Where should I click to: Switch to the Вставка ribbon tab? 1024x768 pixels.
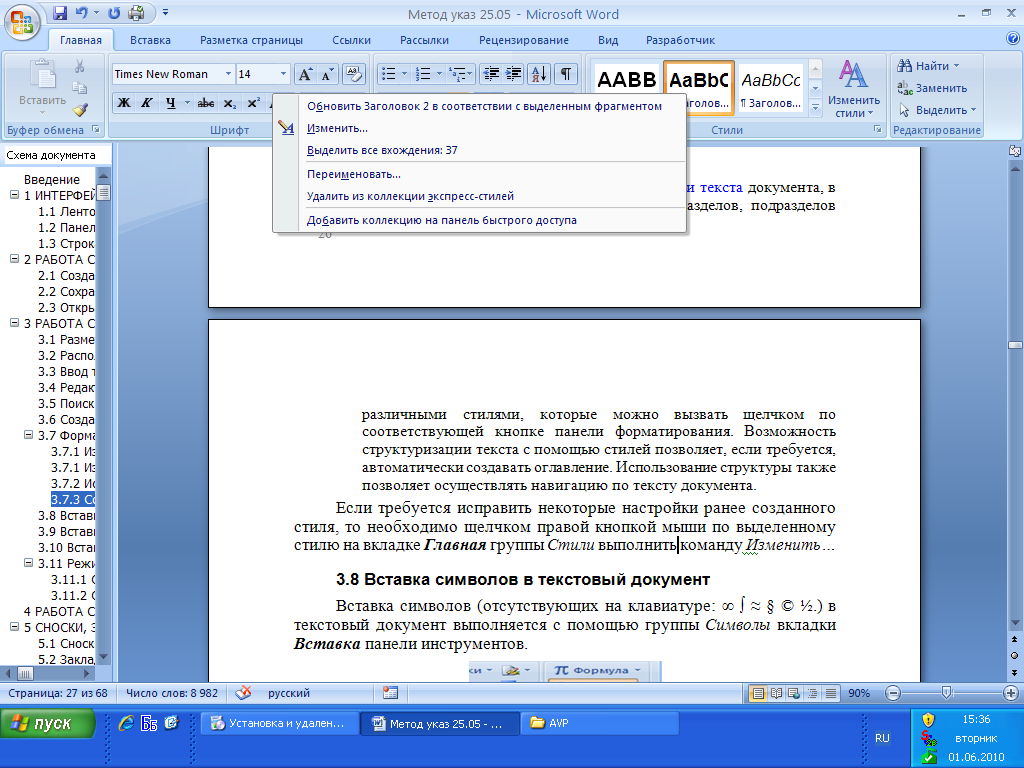tap(150, 40)
